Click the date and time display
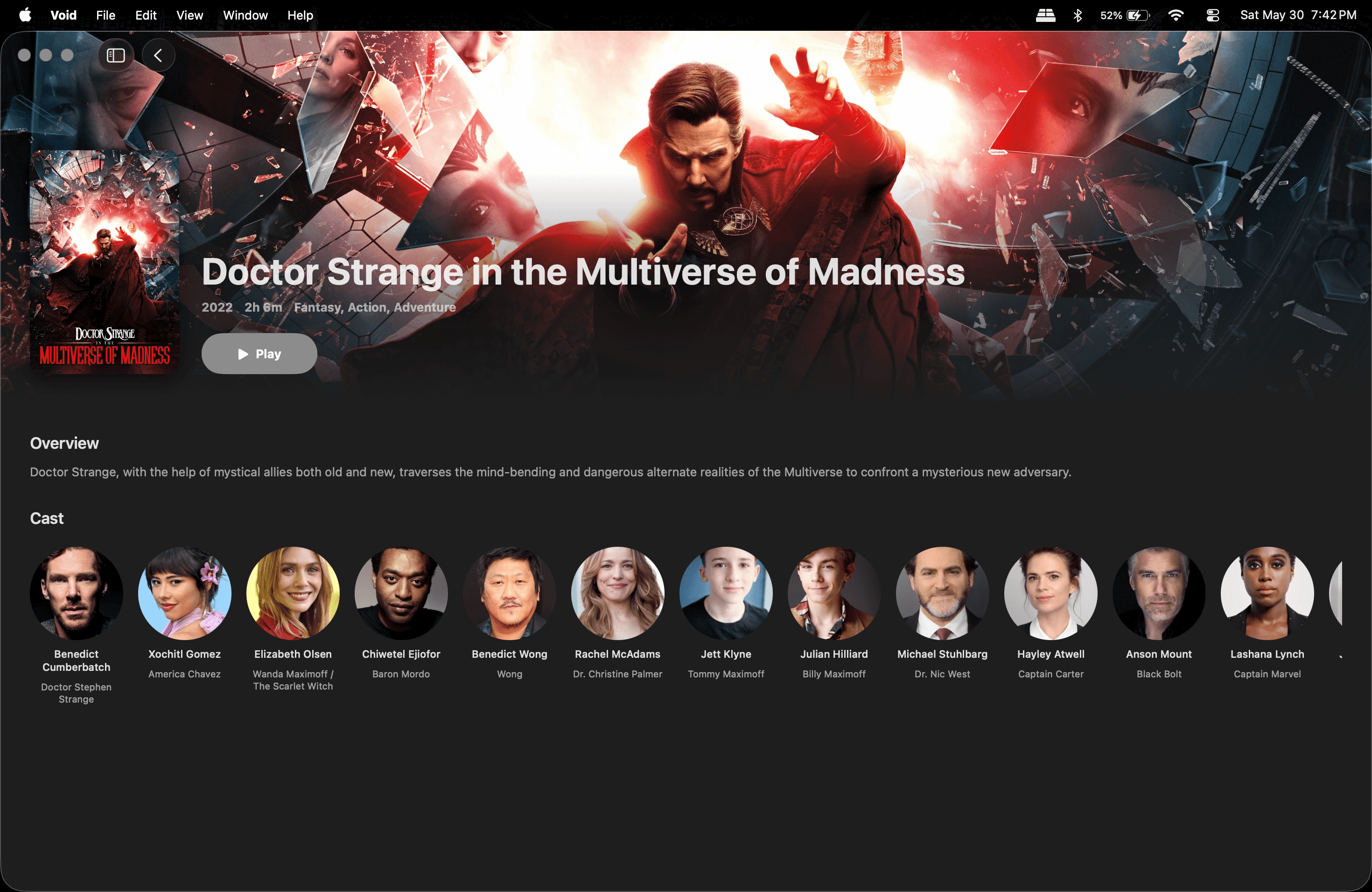This screenshot has height=892, width=1372. point(1298,15)
